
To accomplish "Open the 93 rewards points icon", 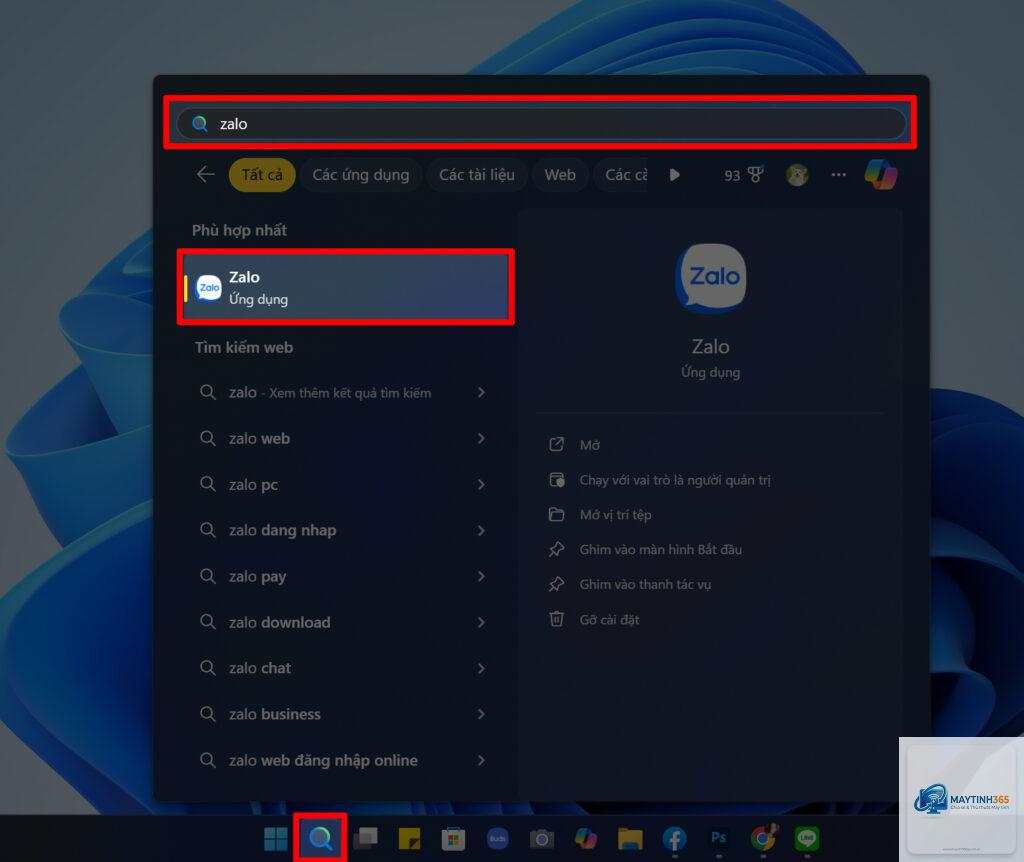I will coord(744,175).
